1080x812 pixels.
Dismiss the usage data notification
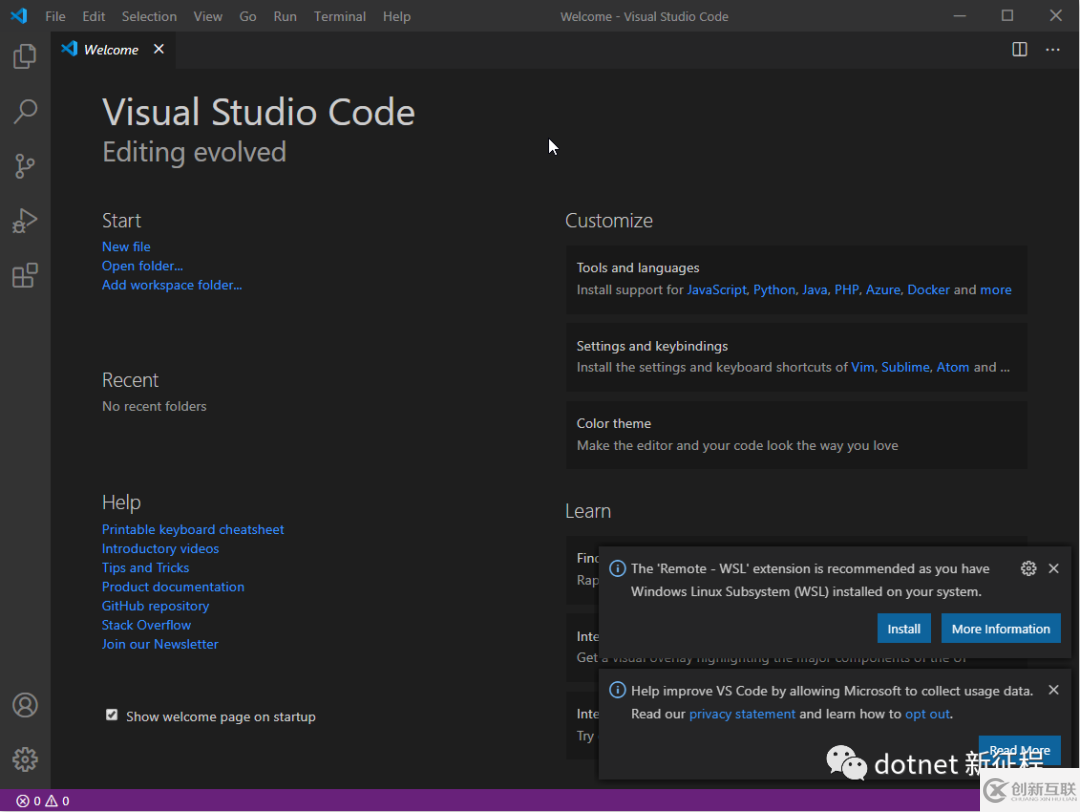1053,690
